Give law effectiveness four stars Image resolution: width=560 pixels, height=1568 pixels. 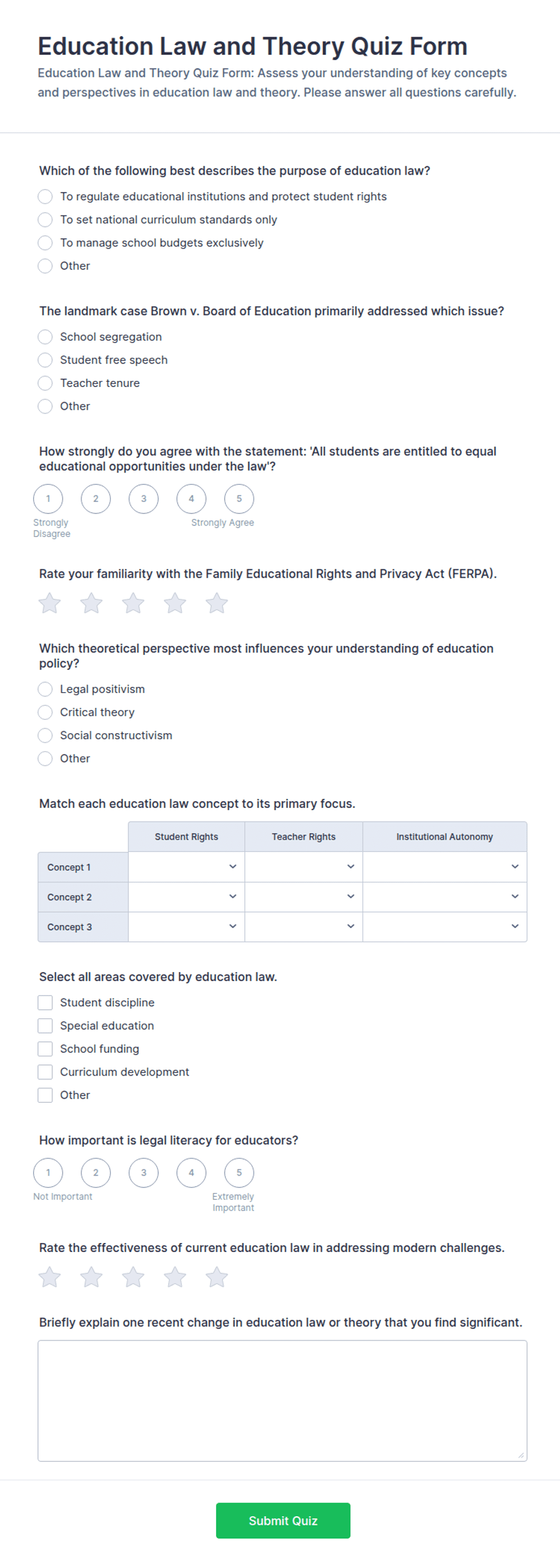[x=175, y=1277]
